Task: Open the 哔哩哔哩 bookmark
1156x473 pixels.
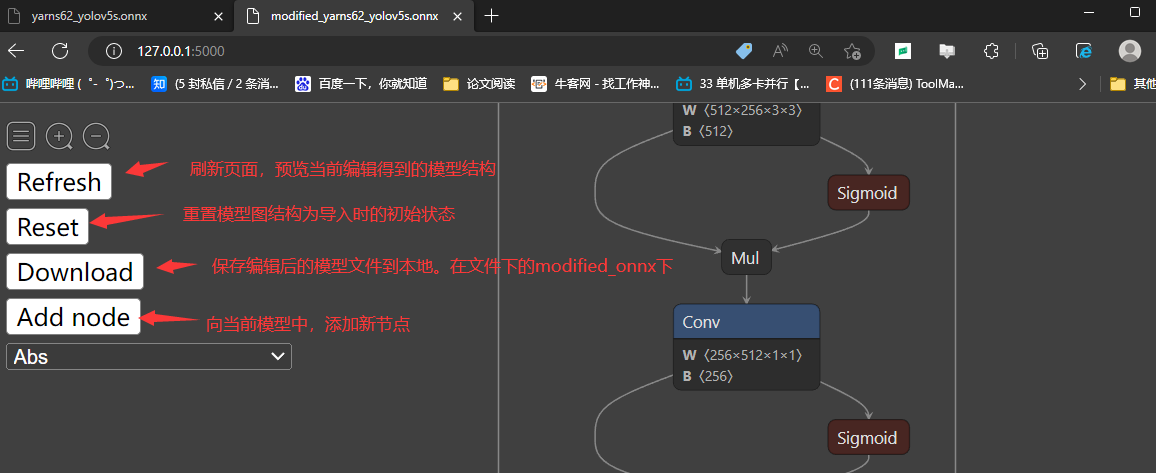Action: pos(69,83)
